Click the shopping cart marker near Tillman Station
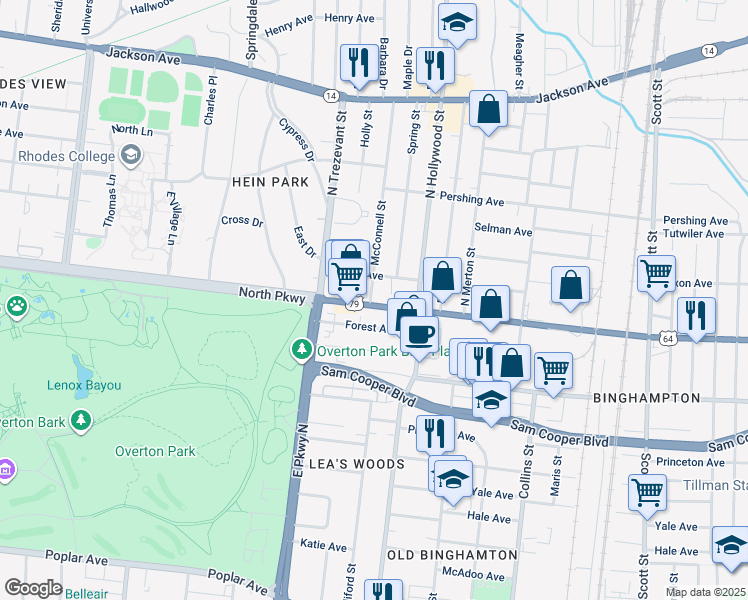 647,493
